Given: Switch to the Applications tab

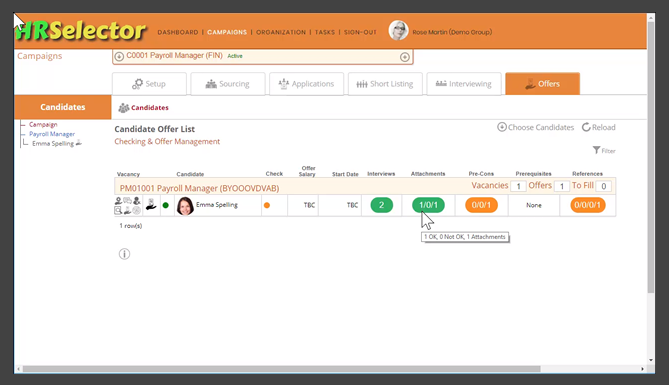Looking at the screenshot, I should pyautogui.click(x=306, y=84).
